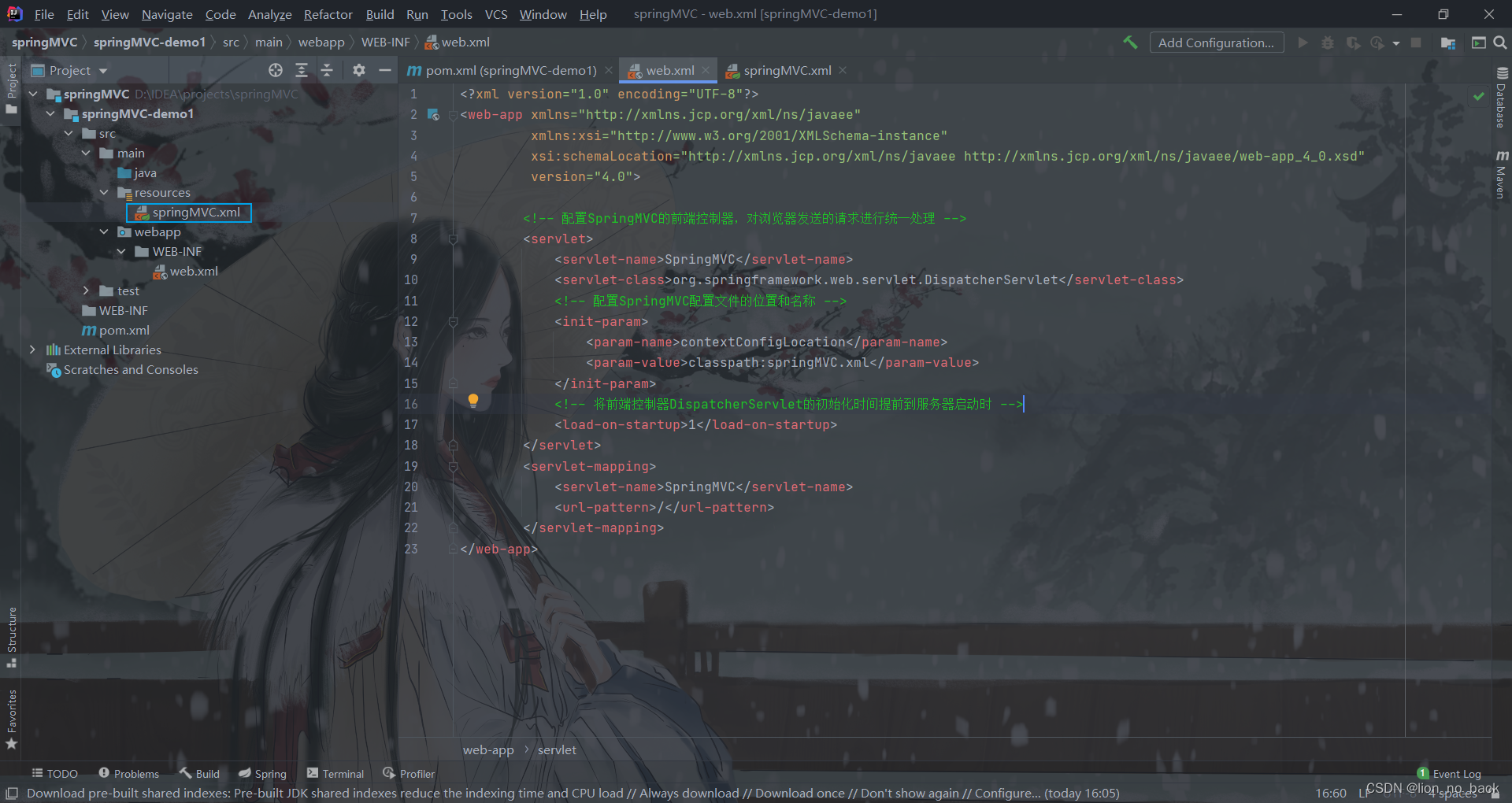Image resolution: width=1512 pixels, height=803 pixels.
Task: Select Scratches and Consoles node
Action: 122,369
